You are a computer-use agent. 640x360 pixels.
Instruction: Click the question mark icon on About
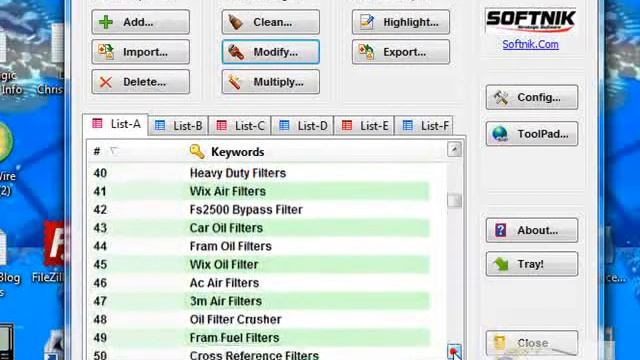pos(500,230)
